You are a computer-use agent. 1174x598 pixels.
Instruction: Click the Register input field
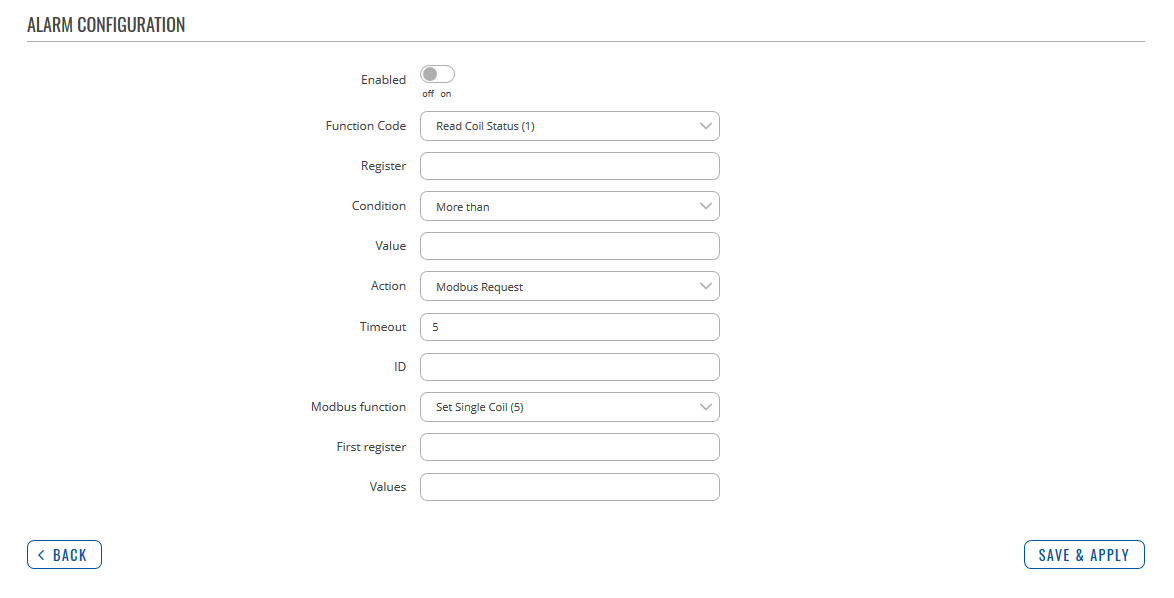tap(569, 166)
